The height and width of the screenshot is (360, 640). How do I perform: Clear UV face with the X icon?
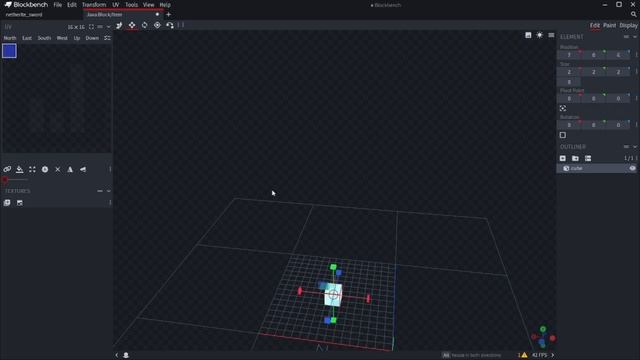click(58, 169)
